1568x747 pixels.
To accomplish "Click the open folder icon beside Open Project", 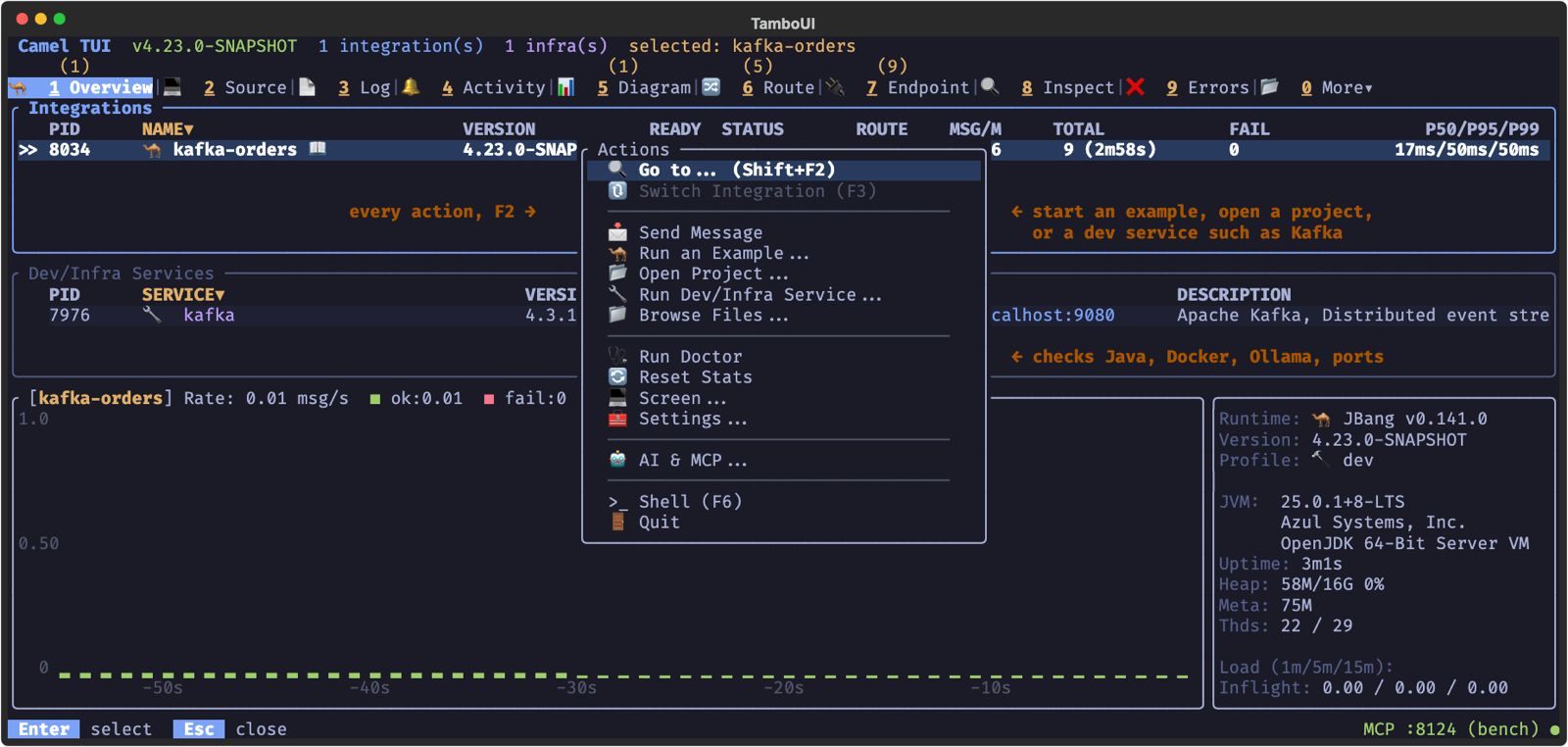I will (617, 274).
